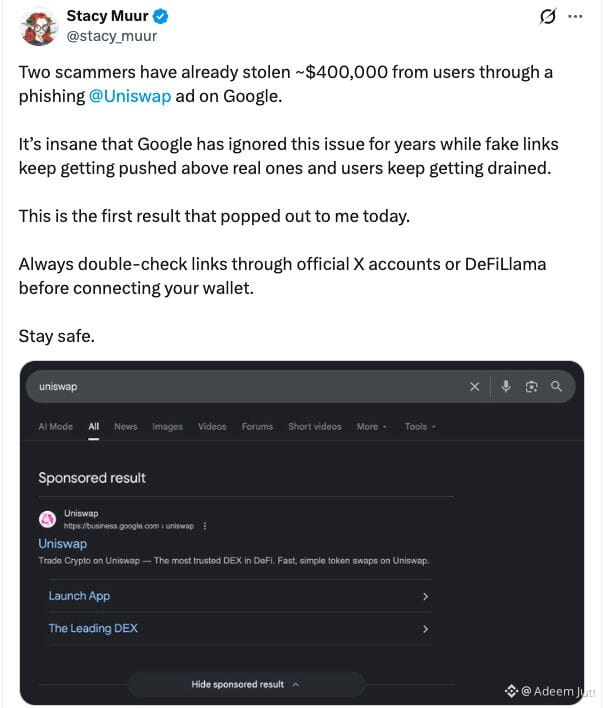Click the @Uniswap mention link

coord(130,96)
